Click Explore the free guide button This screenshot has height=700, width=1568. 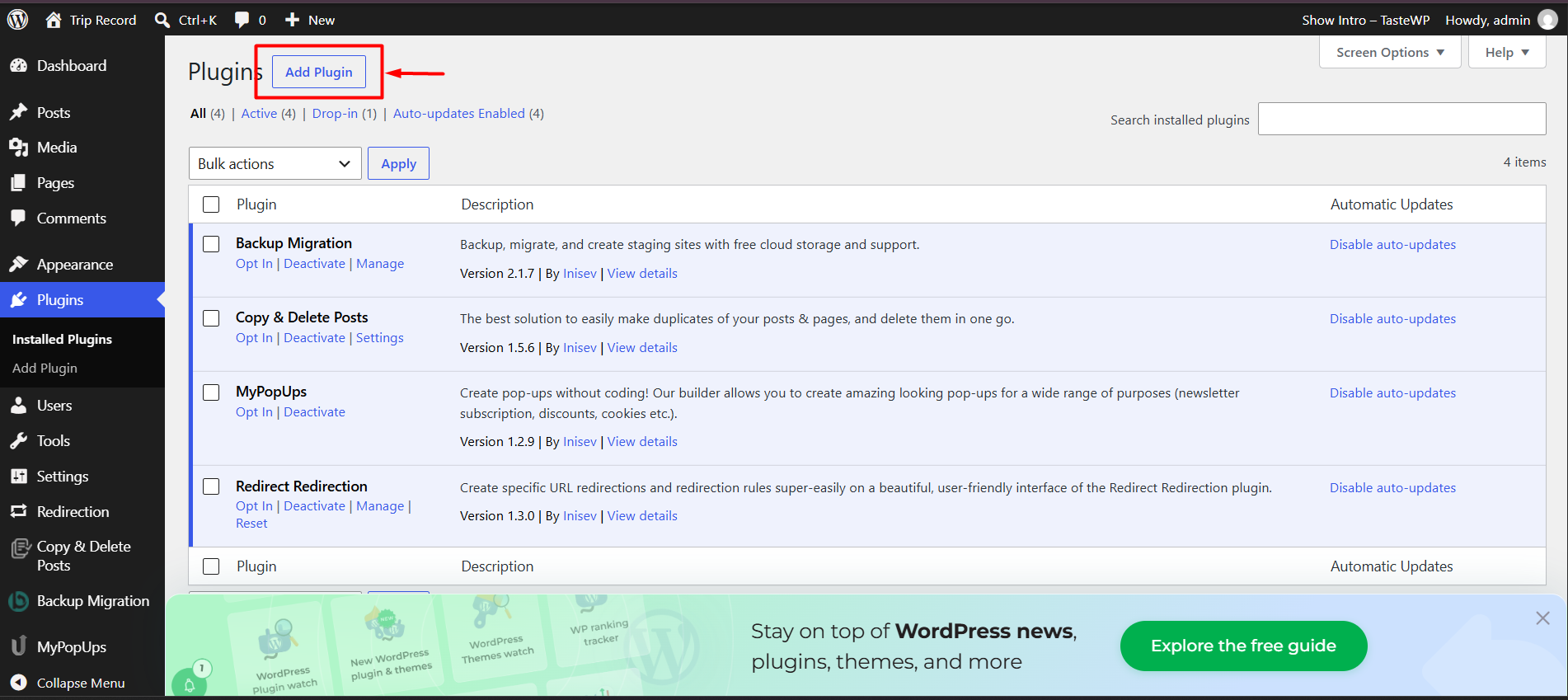pos(1243,646)
